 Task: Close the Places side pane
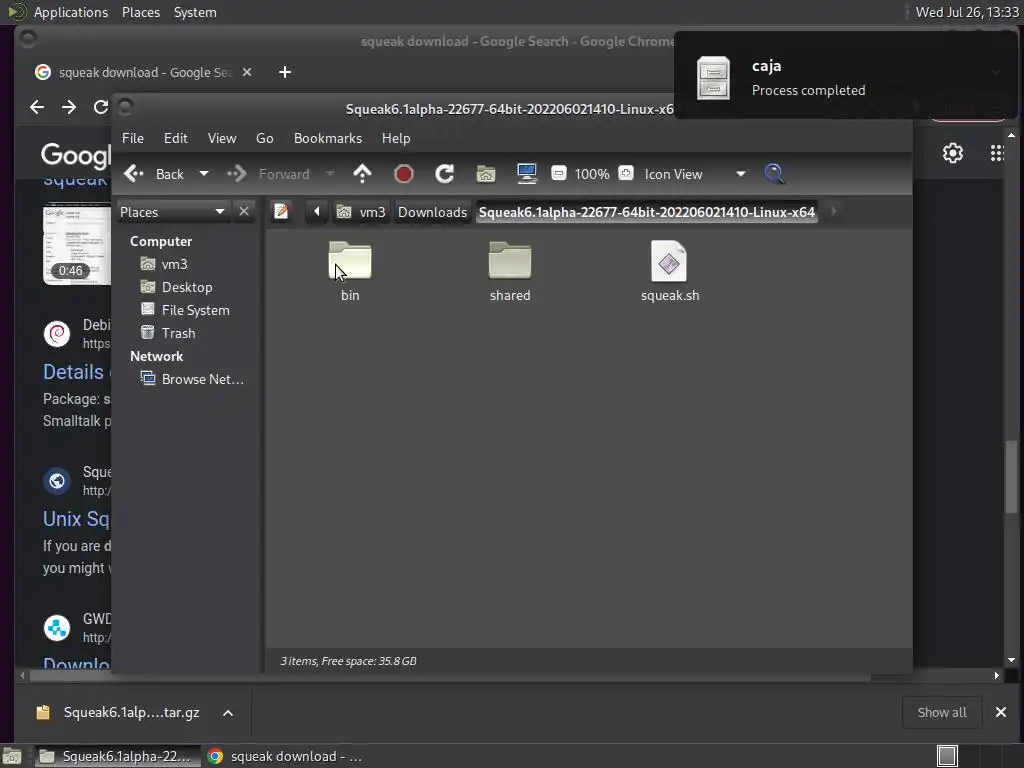click(x=244, y=212)
